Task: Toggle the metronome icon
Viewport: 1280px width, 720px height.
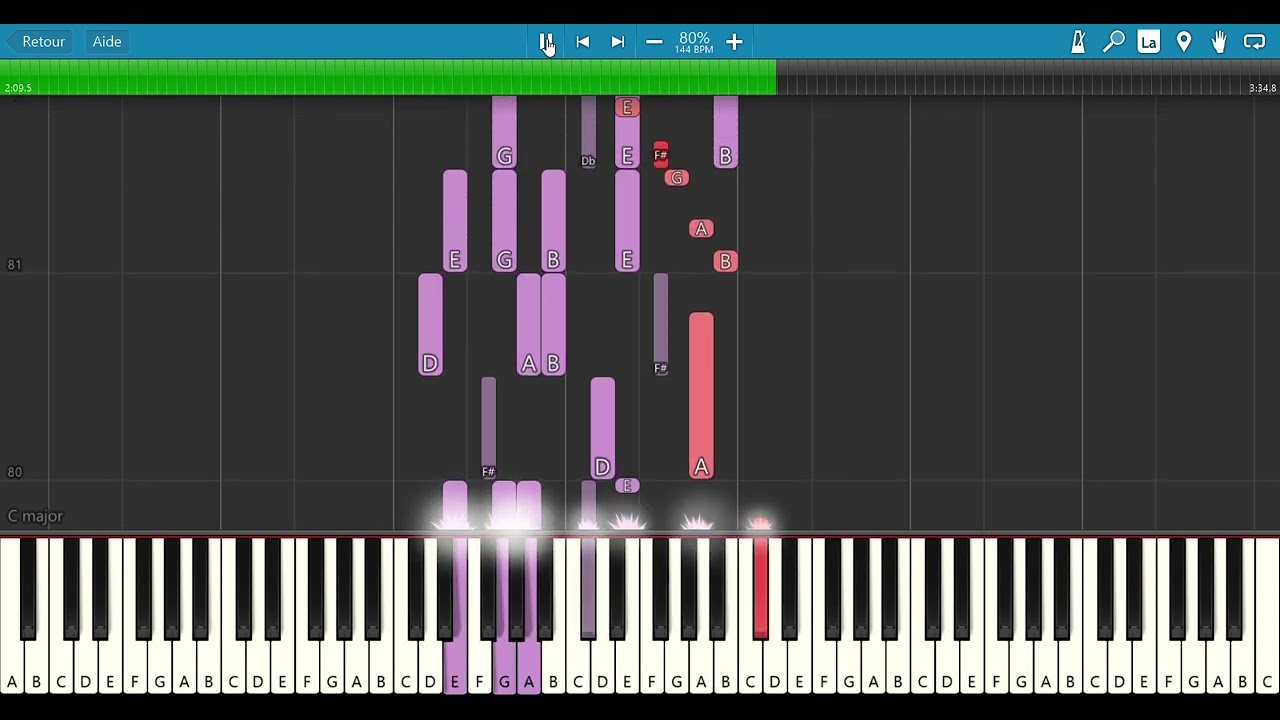Action: [x=1078, y=42]
